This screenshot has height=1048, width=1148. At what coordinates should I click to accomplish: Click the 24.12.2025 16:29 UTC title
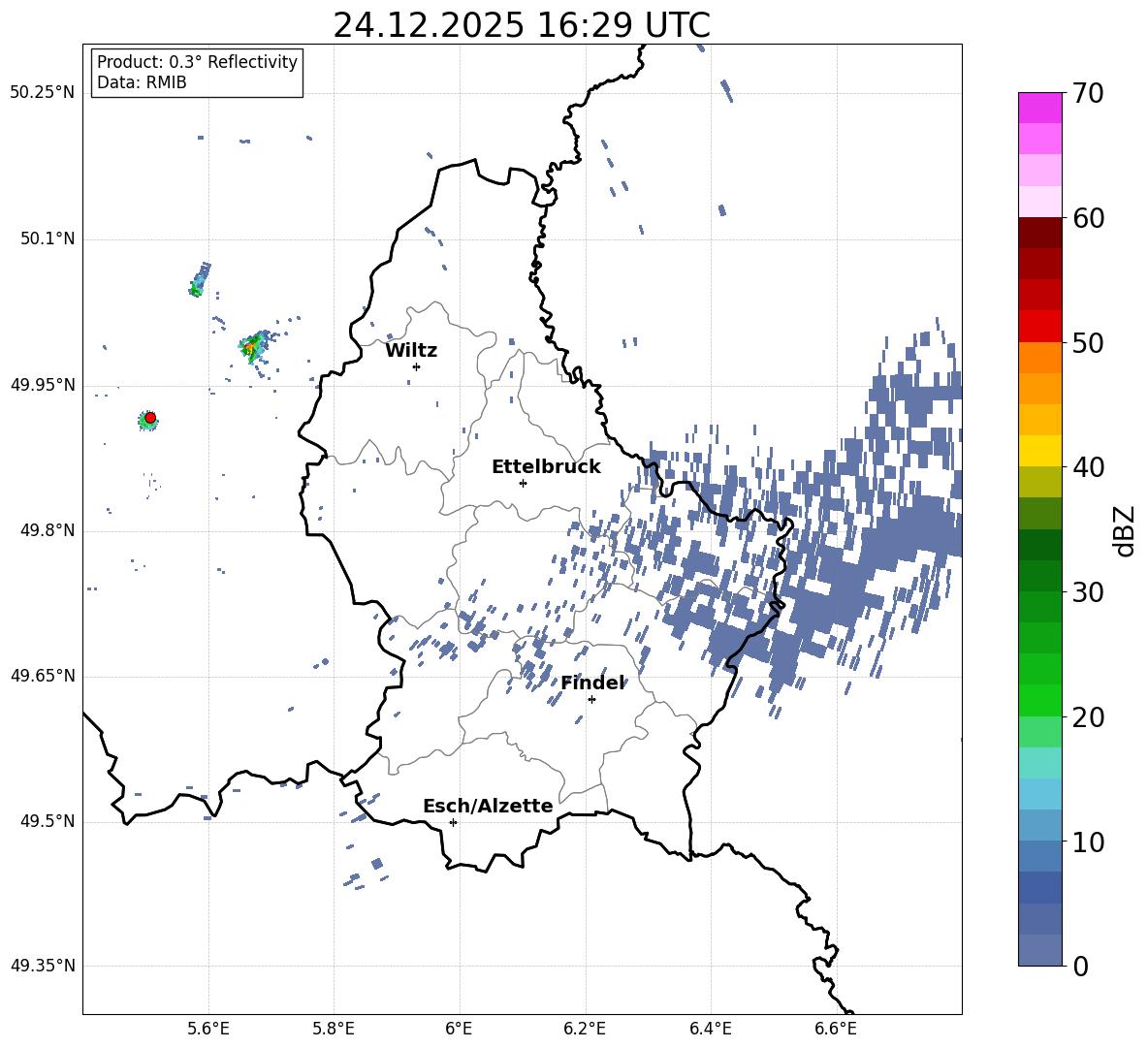pos(522,25)
